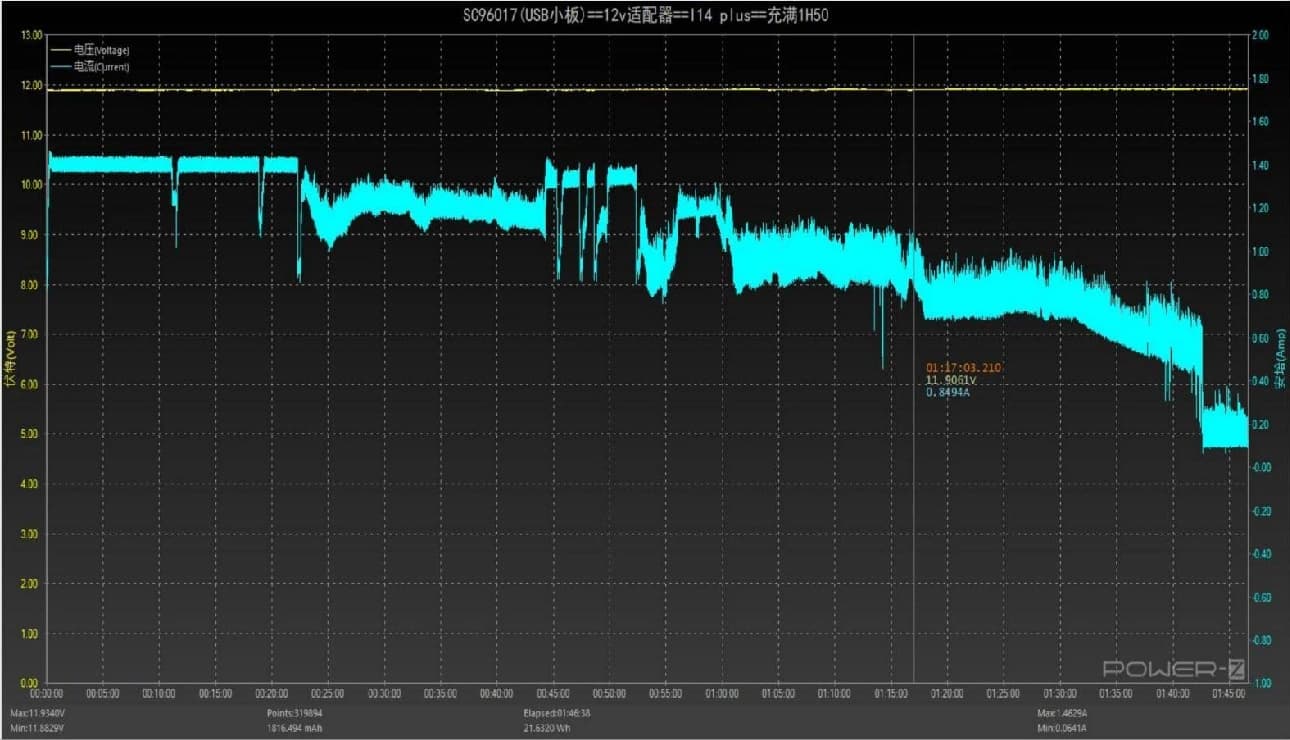The image size is (1290, 740).
Task: Click the 13.00 voltage axis label
Action: [x=30, y=35]
